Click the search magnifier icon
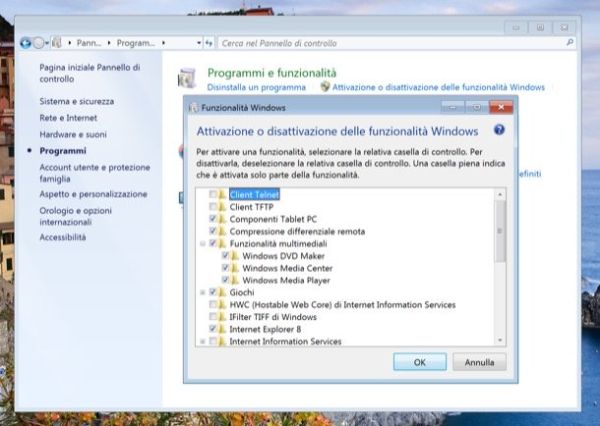 [x=569, y=44]
